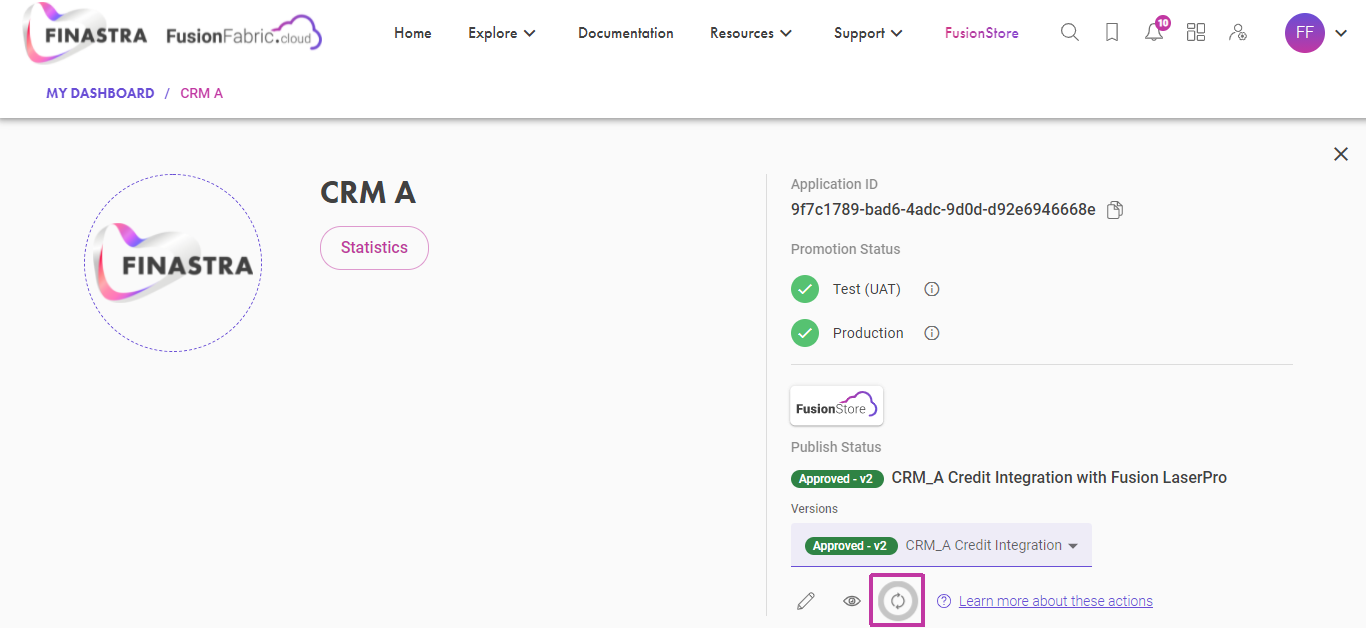Click the CRM A application heading
The height and width of the screenshot is (628, 1366).
pos(367,193)
